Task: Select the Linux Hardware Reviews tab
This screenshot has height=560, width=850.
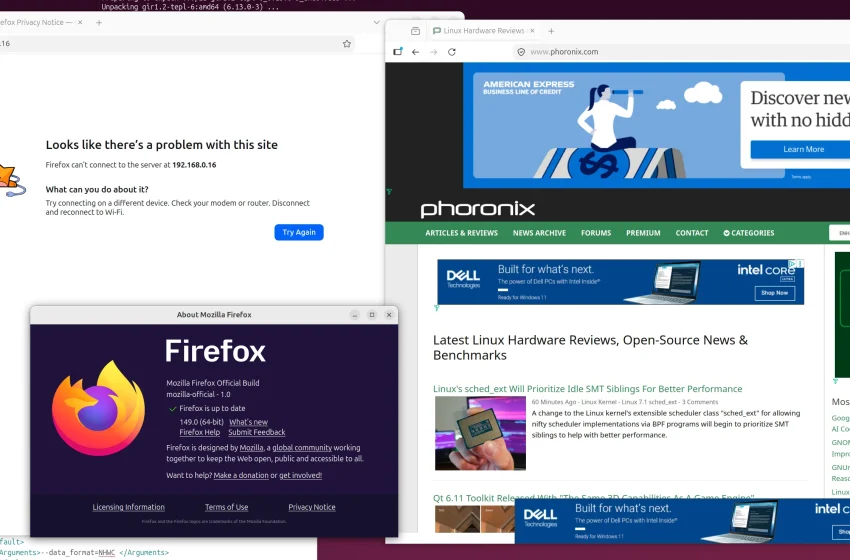Action: (x=484, y=31)
